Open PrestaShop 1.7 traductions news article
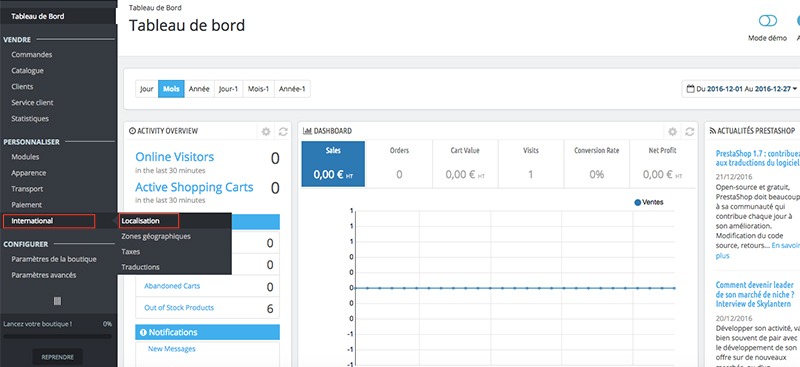 click(758, 158)
